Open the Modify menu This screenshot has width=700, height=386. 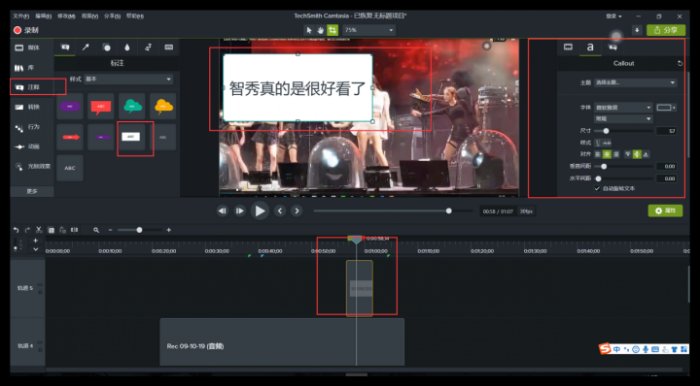pos(66,16)
